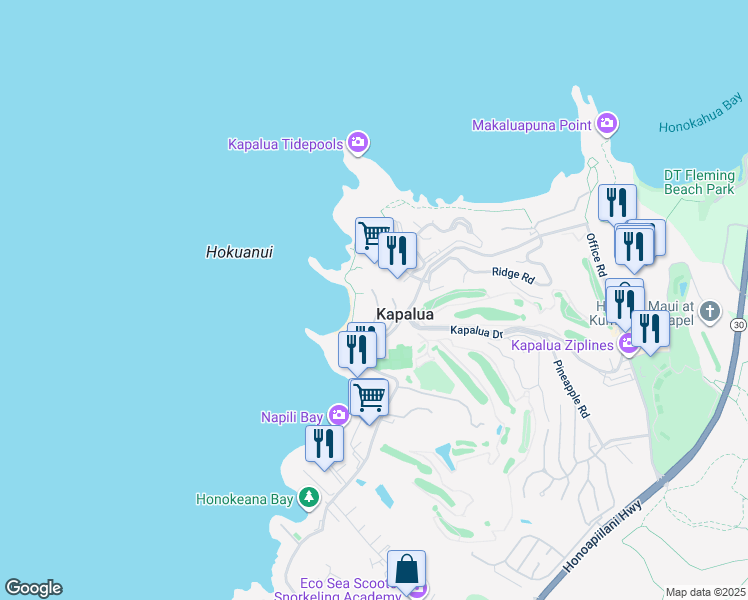Open the restaurant marker right of Kapalua Ziplines
The image size is (748, 600).
[650, 333]
